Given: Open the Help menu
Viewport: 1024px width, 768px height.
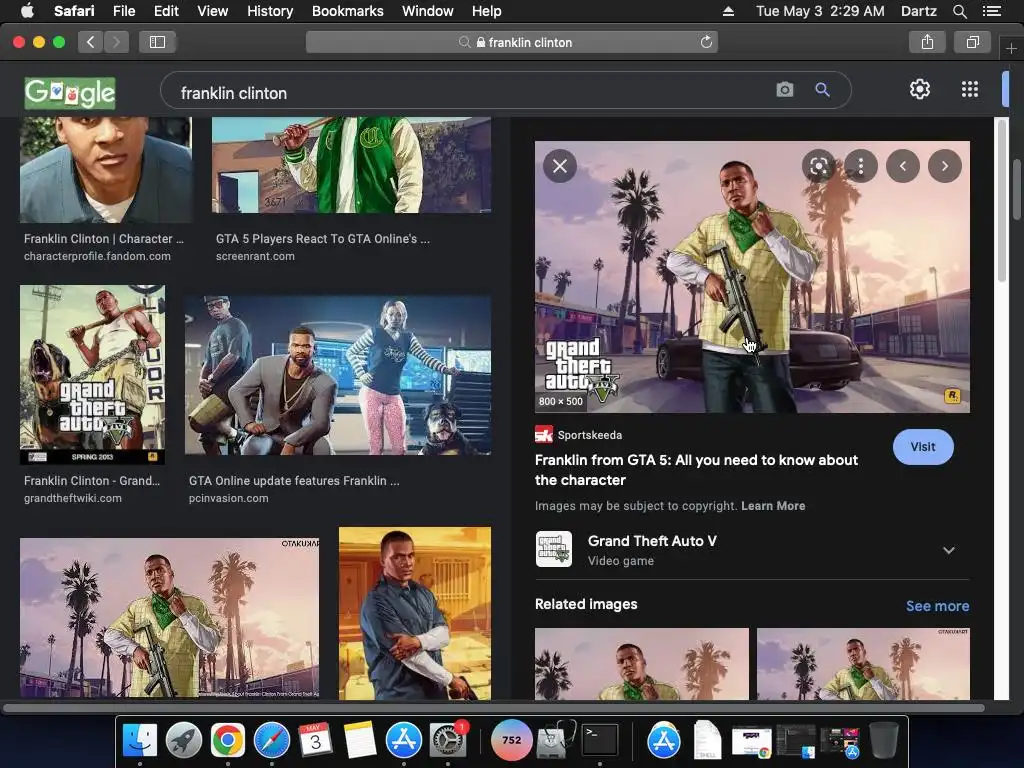Looking at the screenshot, I should 487,11.
